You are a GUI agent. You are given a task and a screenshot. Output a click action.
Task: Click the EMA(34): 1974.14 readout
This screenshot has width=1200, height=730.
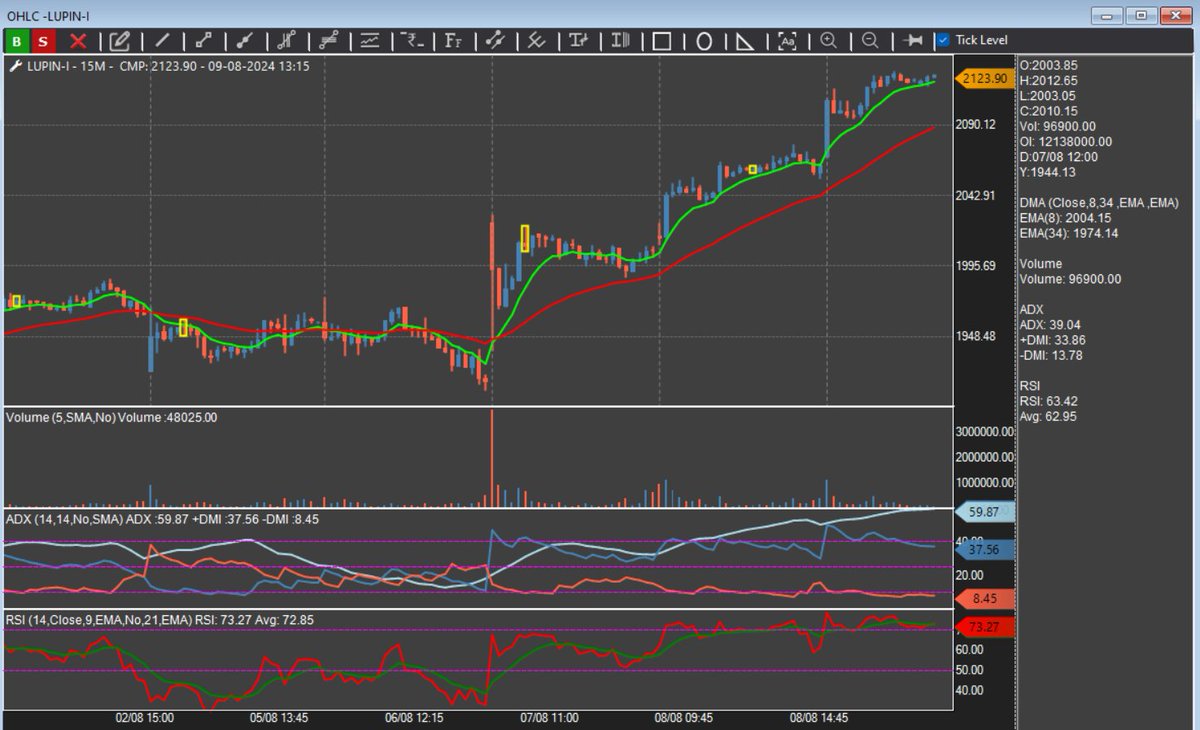click(1069, 233)
